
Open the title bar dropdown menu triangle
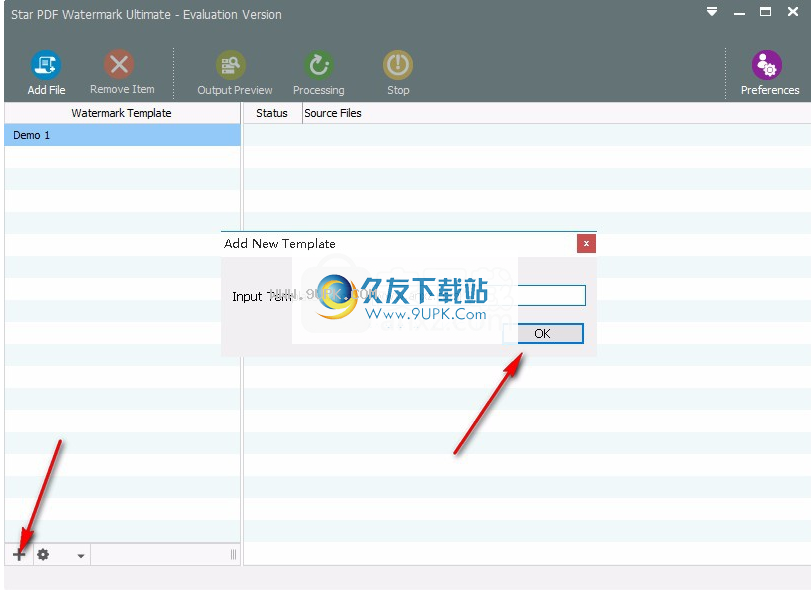coord(712,11)
